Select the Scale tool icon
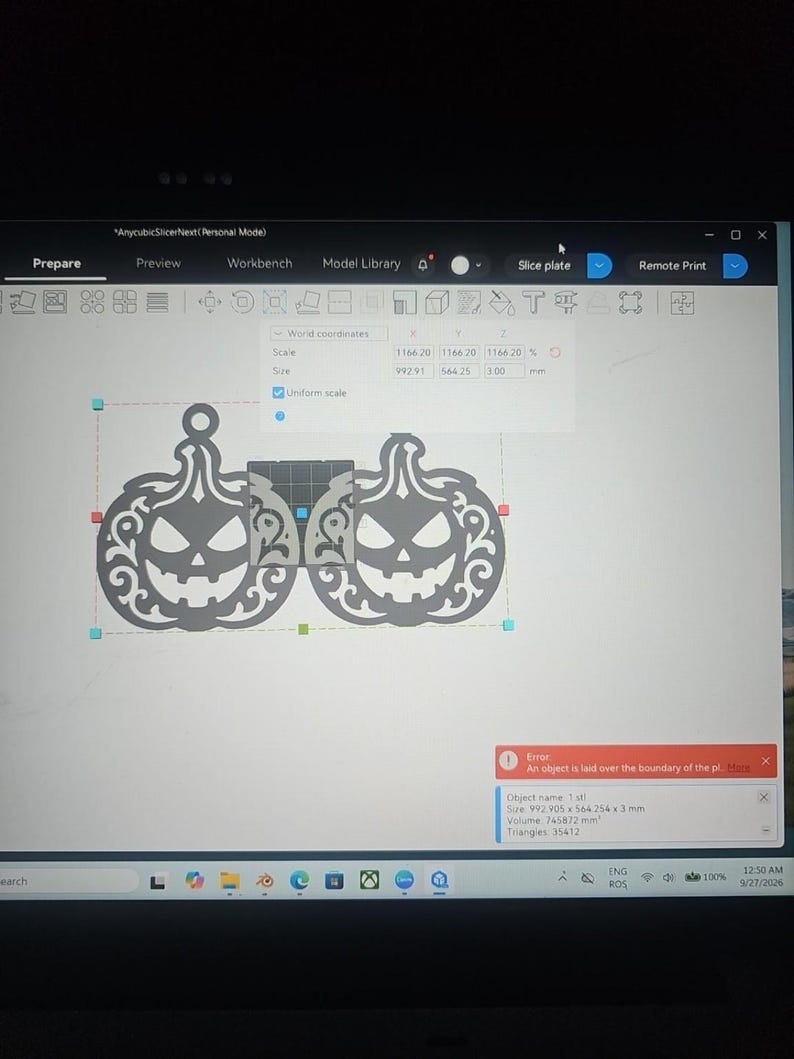Image resolution: width=794 pixels, height=1059 pixels. (274, 302)
